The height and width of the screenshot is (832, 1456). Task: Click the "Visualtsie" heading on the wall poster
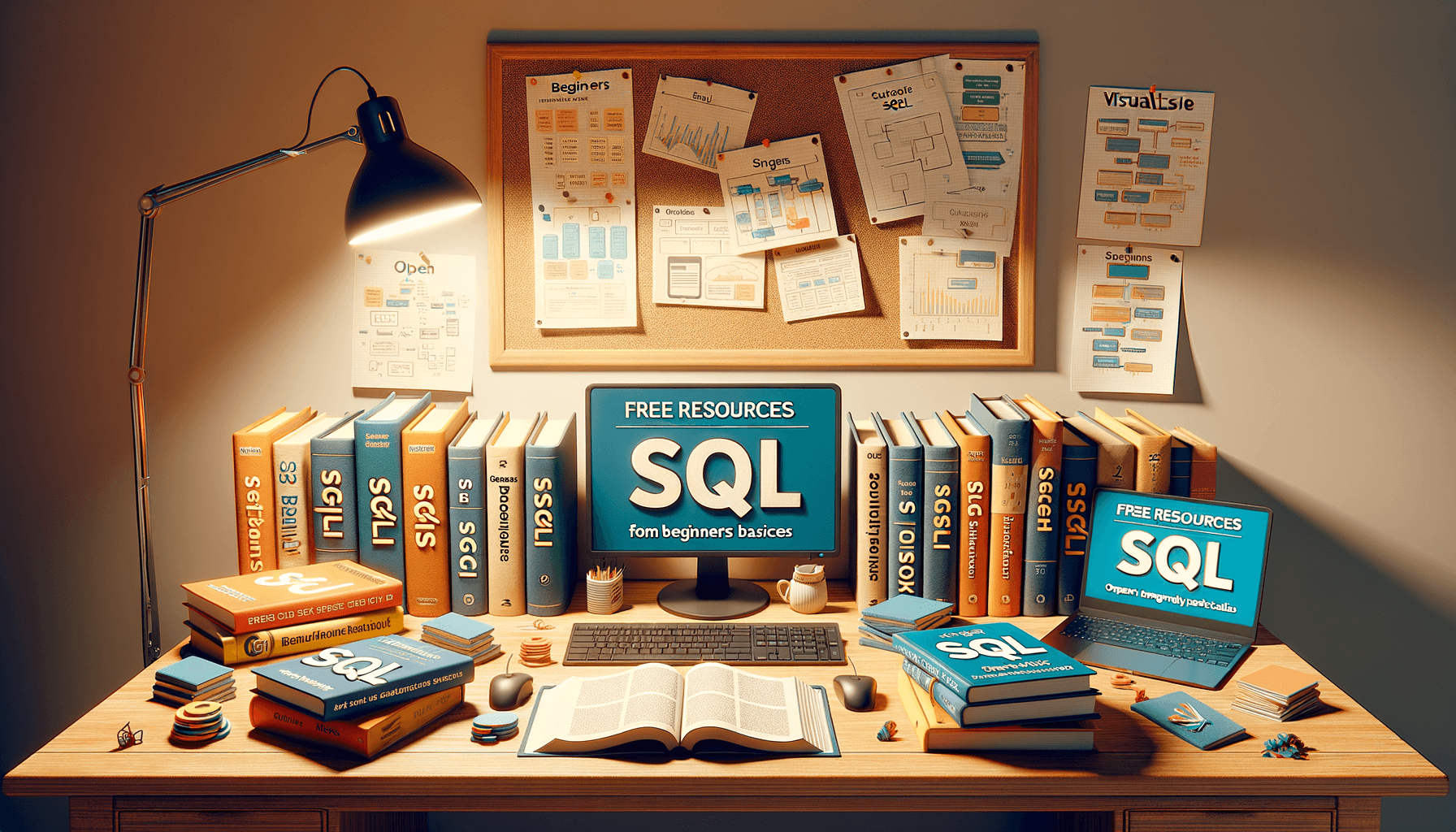tap(1148, 102)
